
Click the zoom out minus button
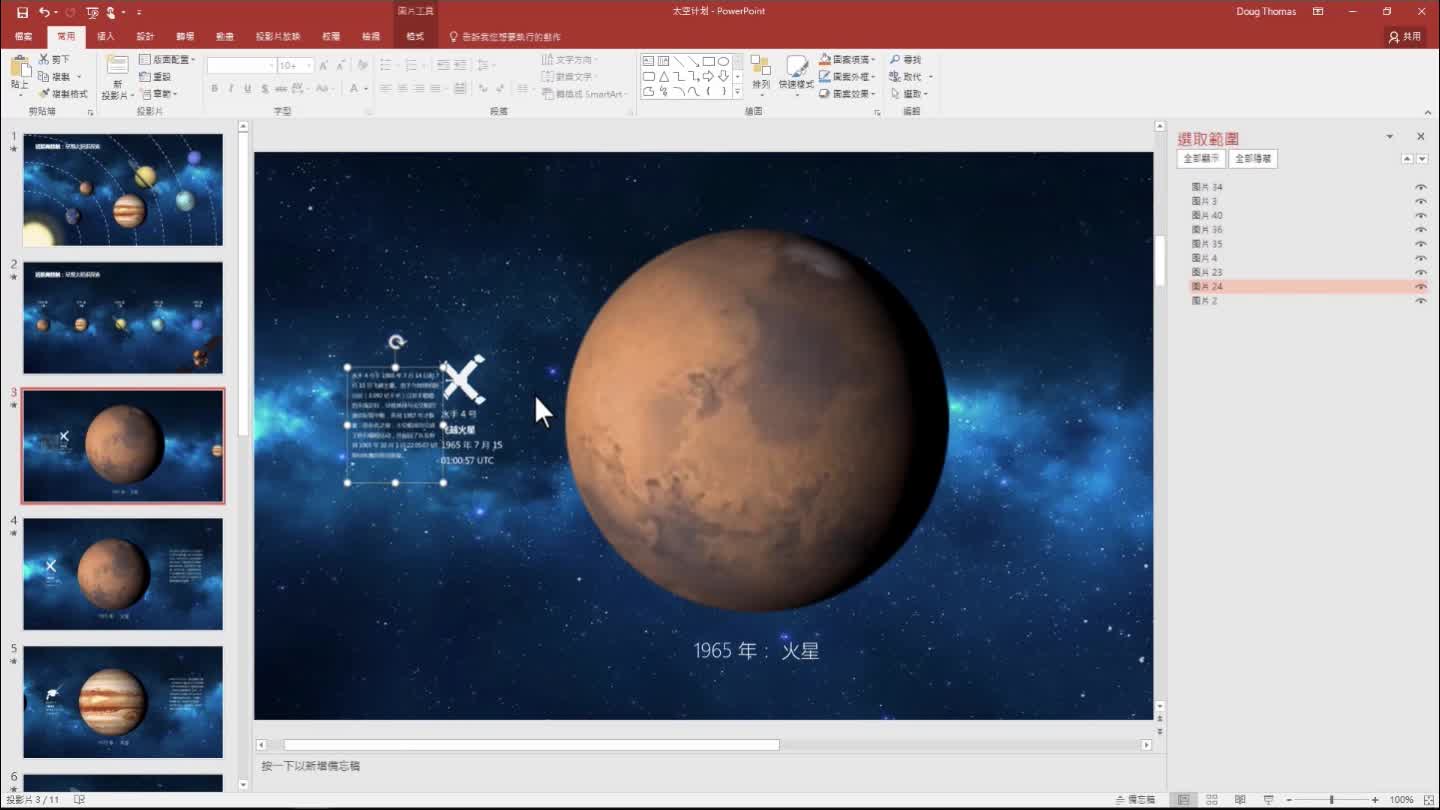pyautogui.click(x=1288, y=800)
